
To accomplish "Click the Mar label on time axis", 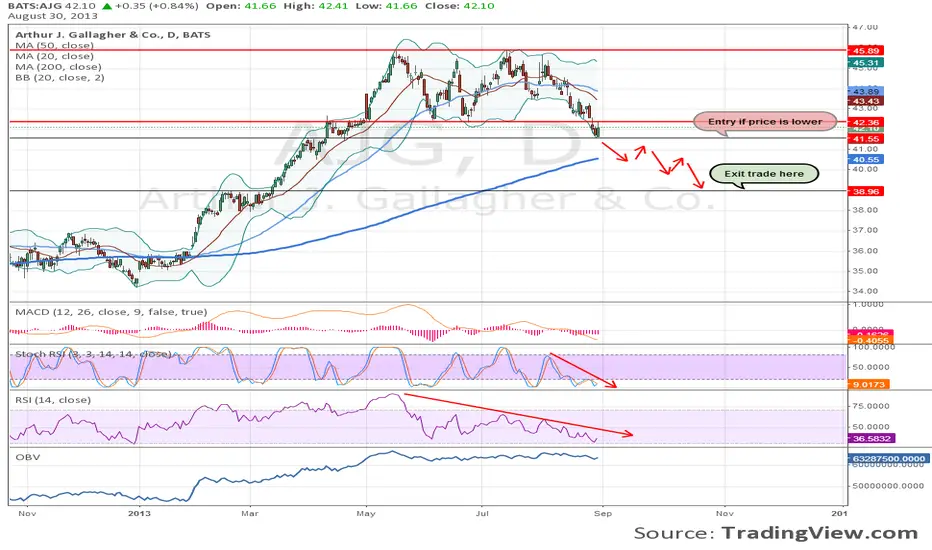I will point(250,513).
